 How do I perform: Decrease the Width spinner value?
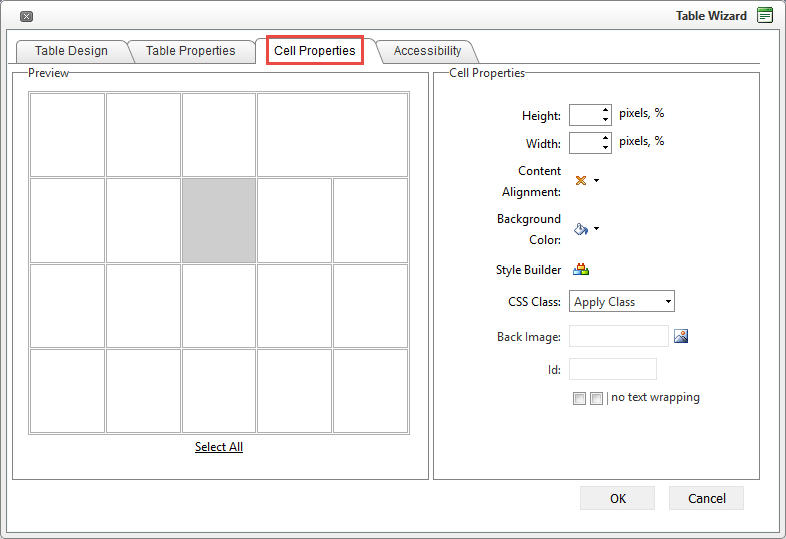[x=606, y=148]
